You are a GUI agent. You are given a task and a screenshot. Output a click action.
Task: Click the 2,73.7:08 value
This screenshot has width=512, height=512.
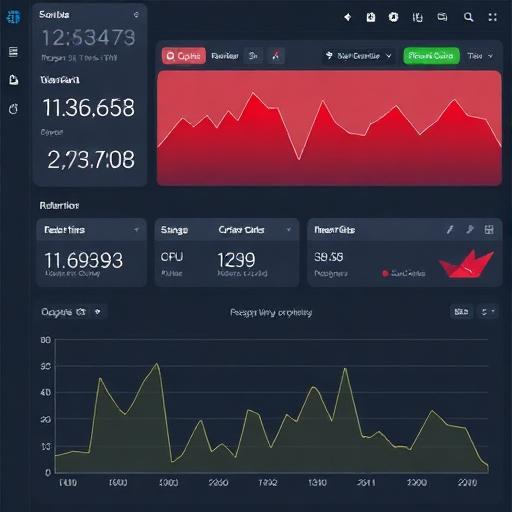click(91, 159)
